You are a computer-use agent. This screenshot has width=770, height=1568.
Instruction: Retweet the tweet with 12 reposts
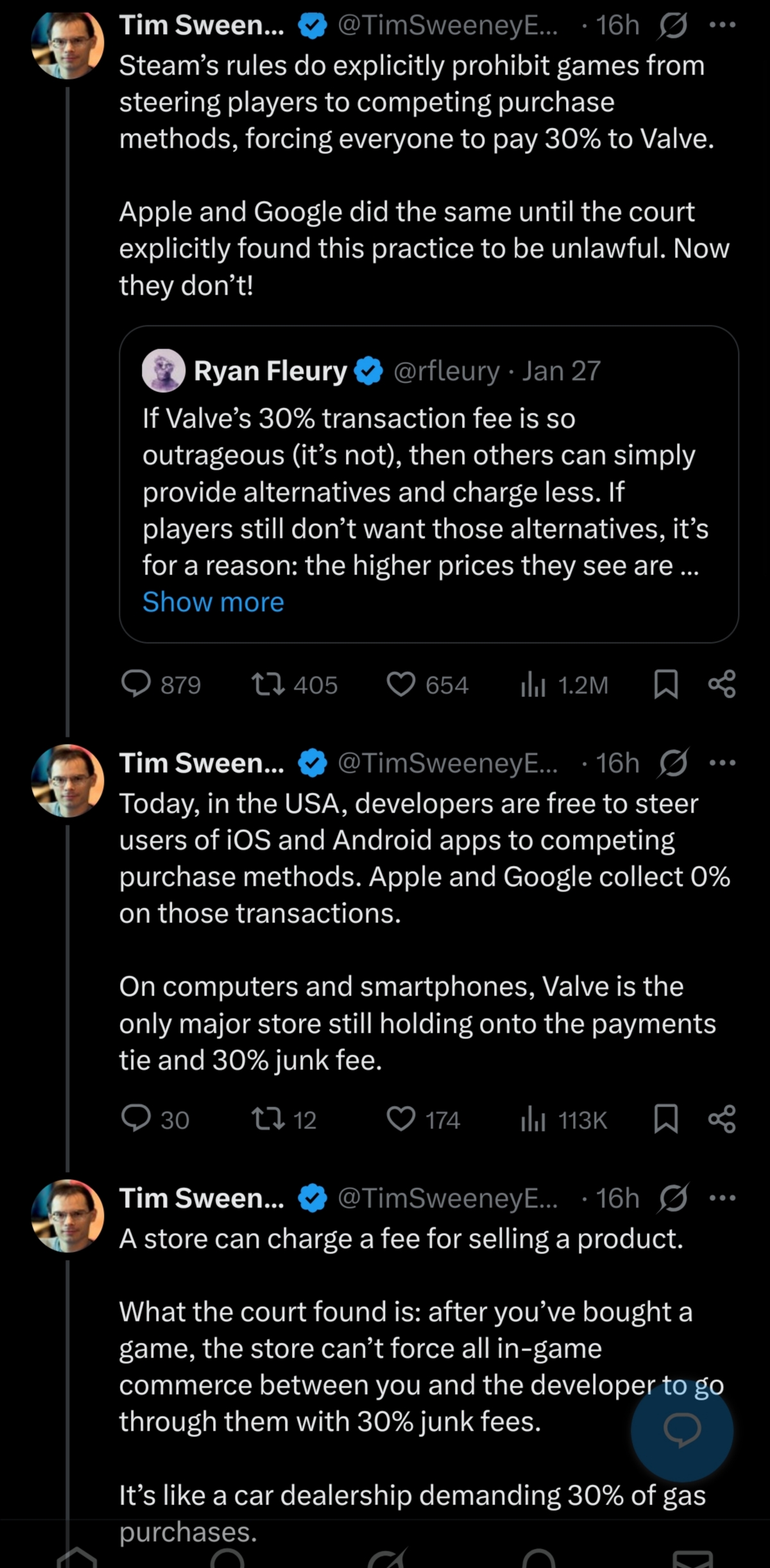point(268,1119)
